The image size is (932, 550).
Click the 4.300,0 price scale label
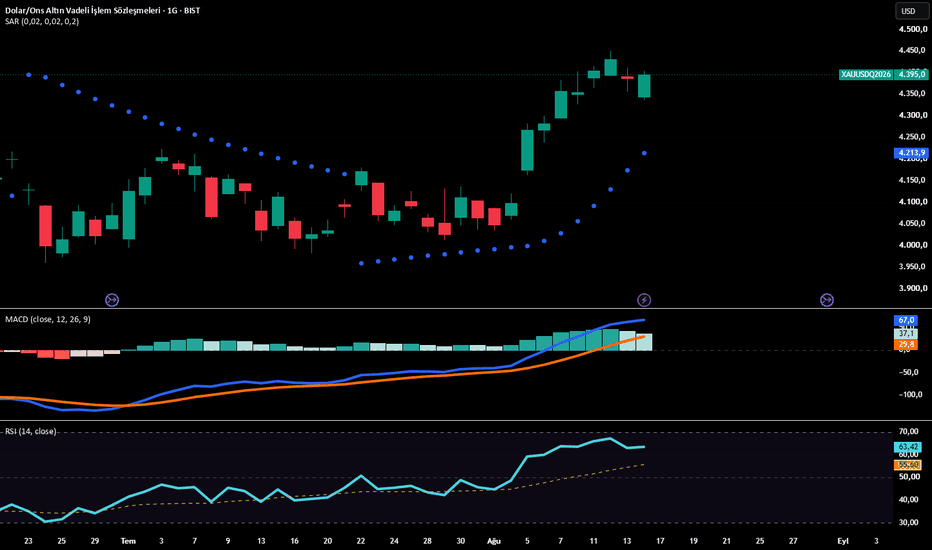(912, 115)
